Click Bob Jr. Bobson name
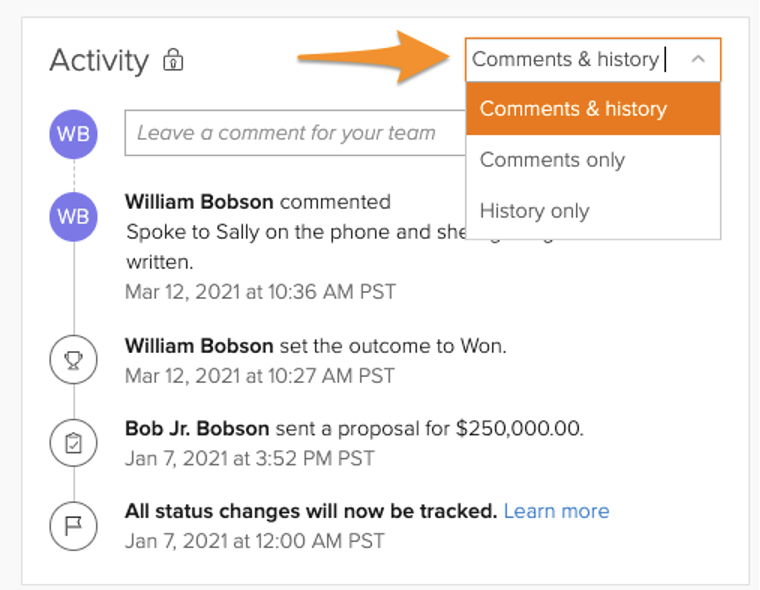The width and height of the screenshot is (760, 590). coord(197,428)
